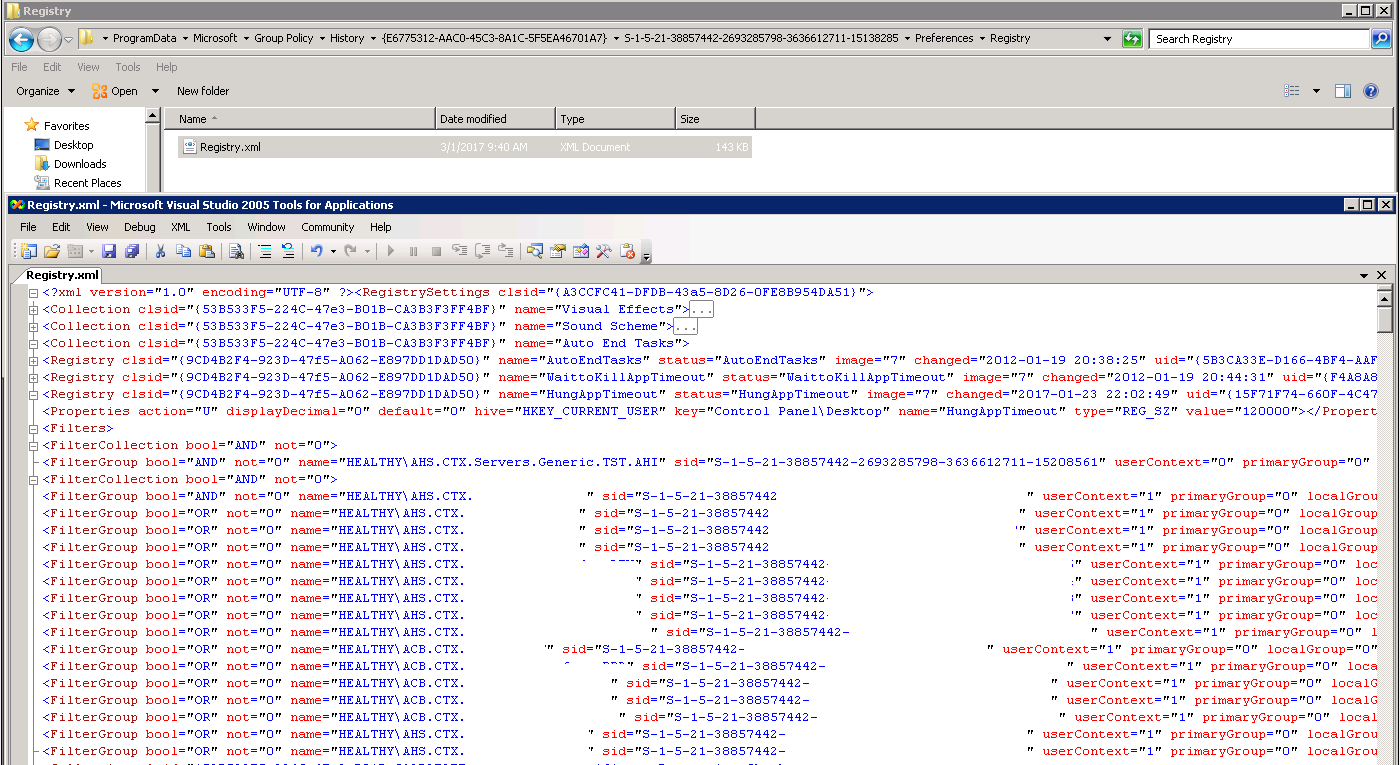Click the Find in Files icon
1400x765 pixels.
236,251
